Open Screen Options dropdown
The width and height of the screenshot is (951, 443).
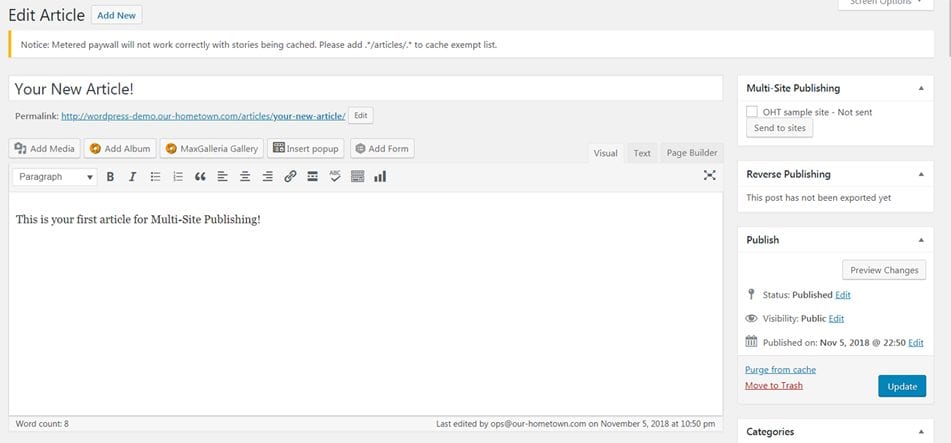885,4
